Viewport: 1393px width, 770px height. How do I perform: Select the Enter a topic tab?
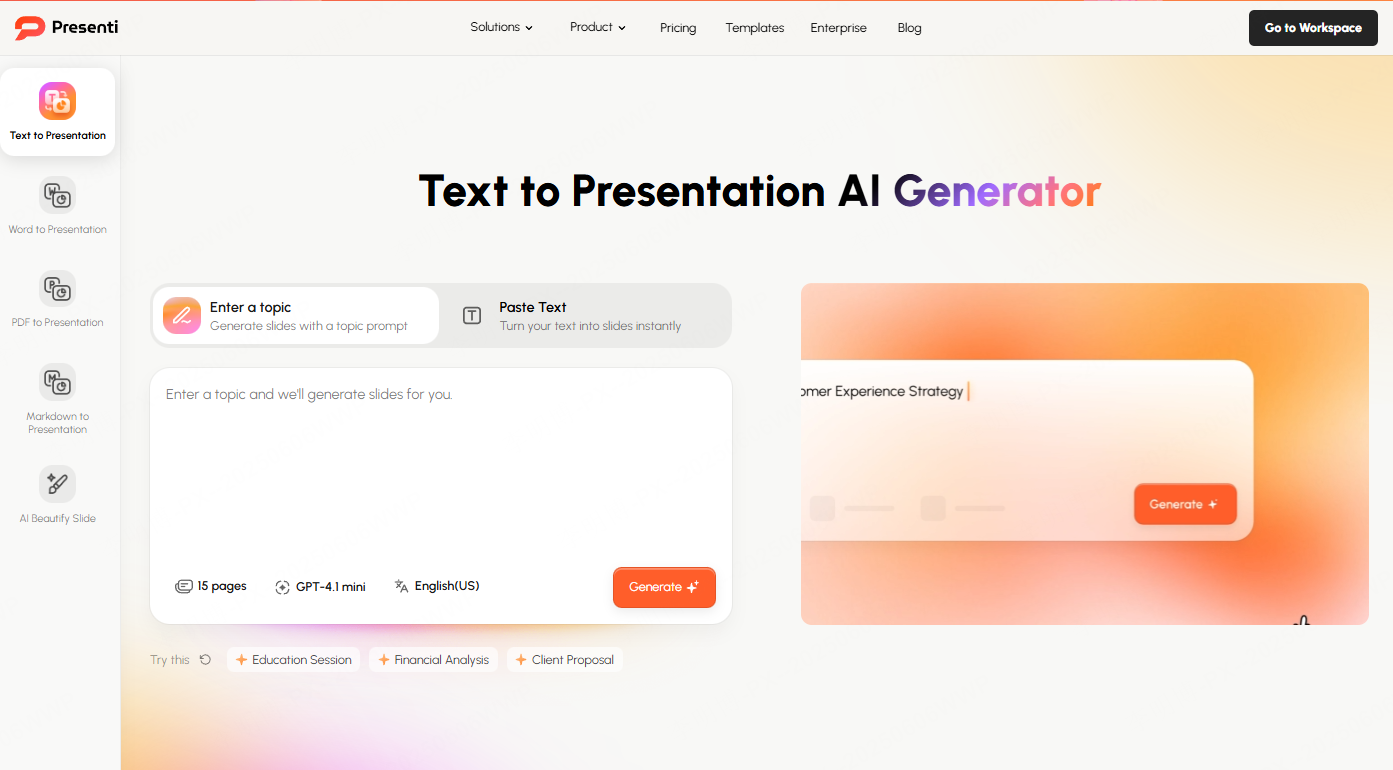[x=295, y=315]
